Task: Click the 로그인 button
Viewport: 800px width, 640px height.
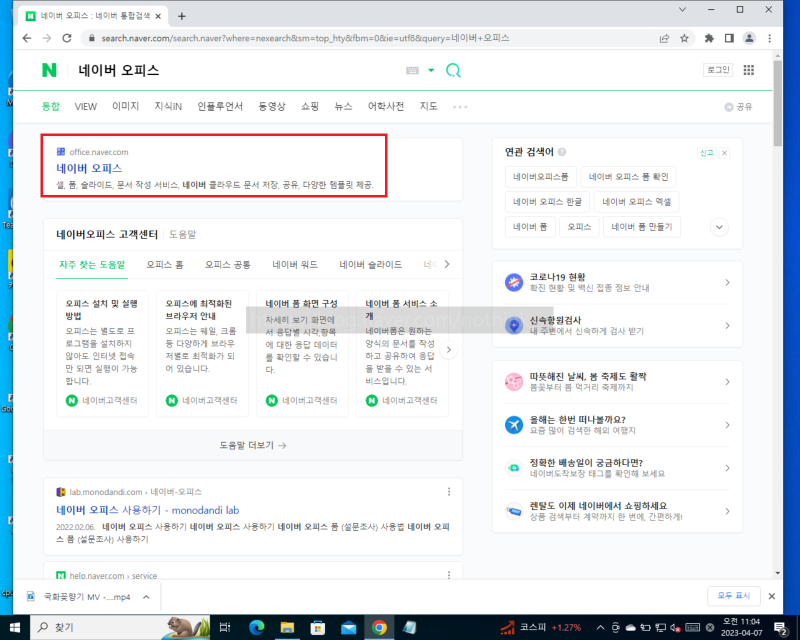Action: [x=717, y=71]
